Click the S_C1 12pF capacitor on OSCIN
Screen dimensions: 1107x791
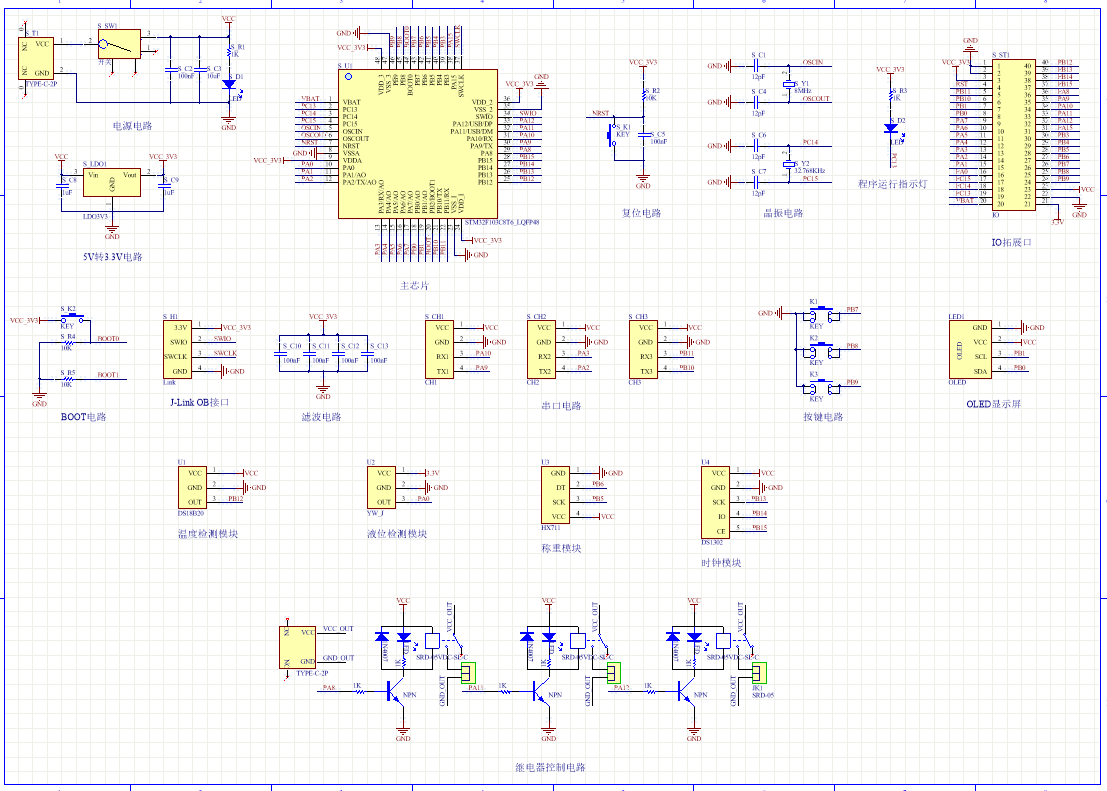point(757,66)
